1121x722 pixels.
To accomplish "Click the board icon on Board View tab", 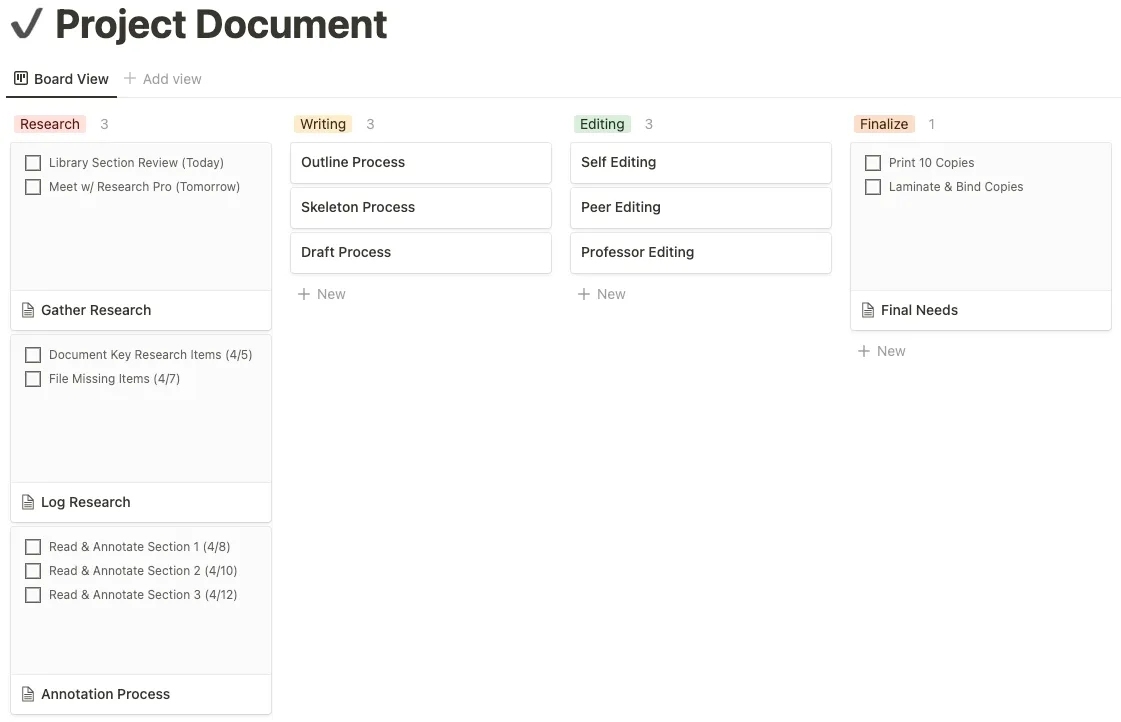I will (21, 78).
